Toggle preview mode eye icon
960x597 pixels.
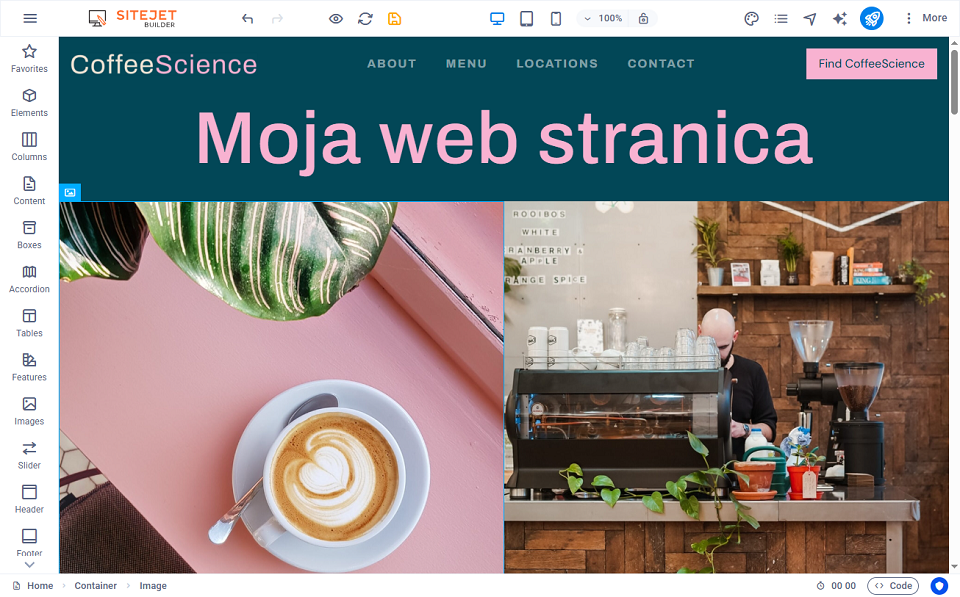336,18
